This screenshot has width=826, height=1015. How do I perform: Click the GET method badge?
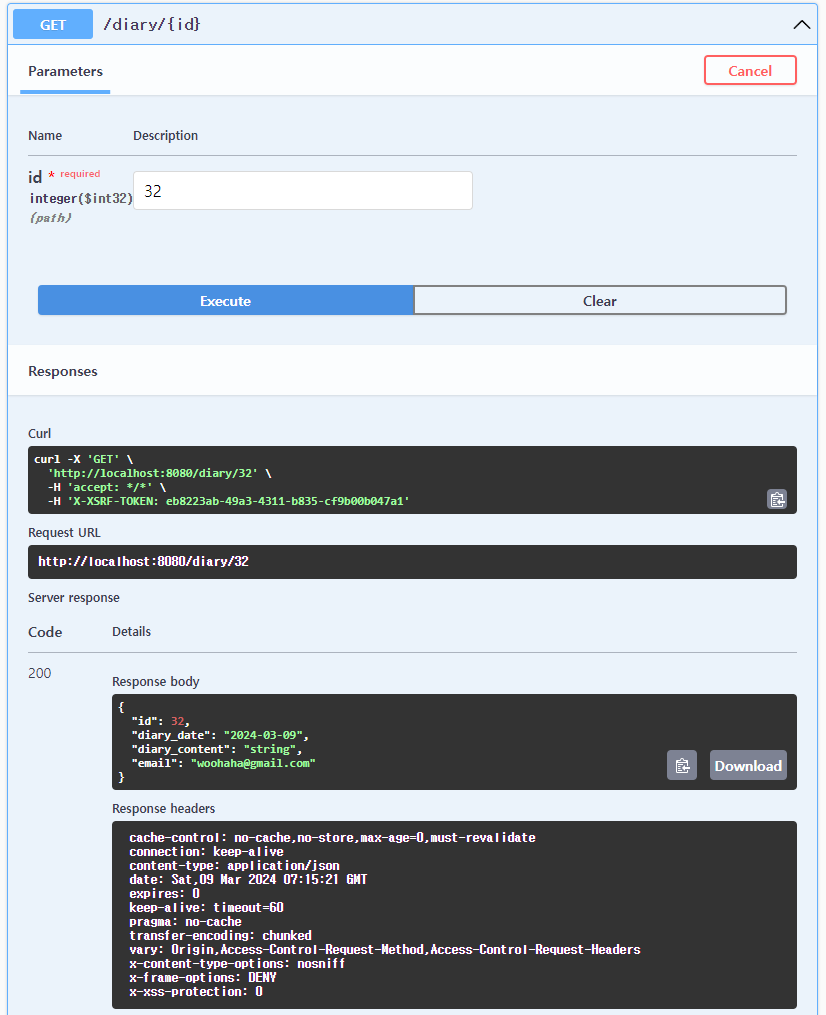point(53,25)
